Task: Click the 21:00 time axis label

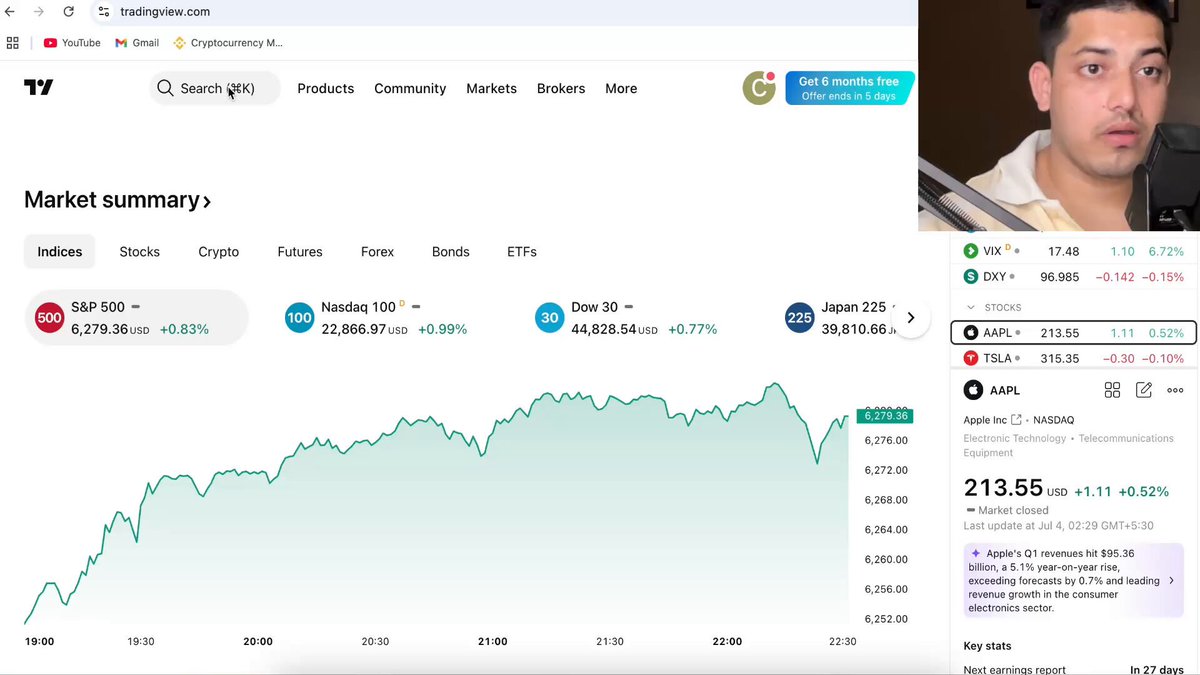Action: [493, 641]
